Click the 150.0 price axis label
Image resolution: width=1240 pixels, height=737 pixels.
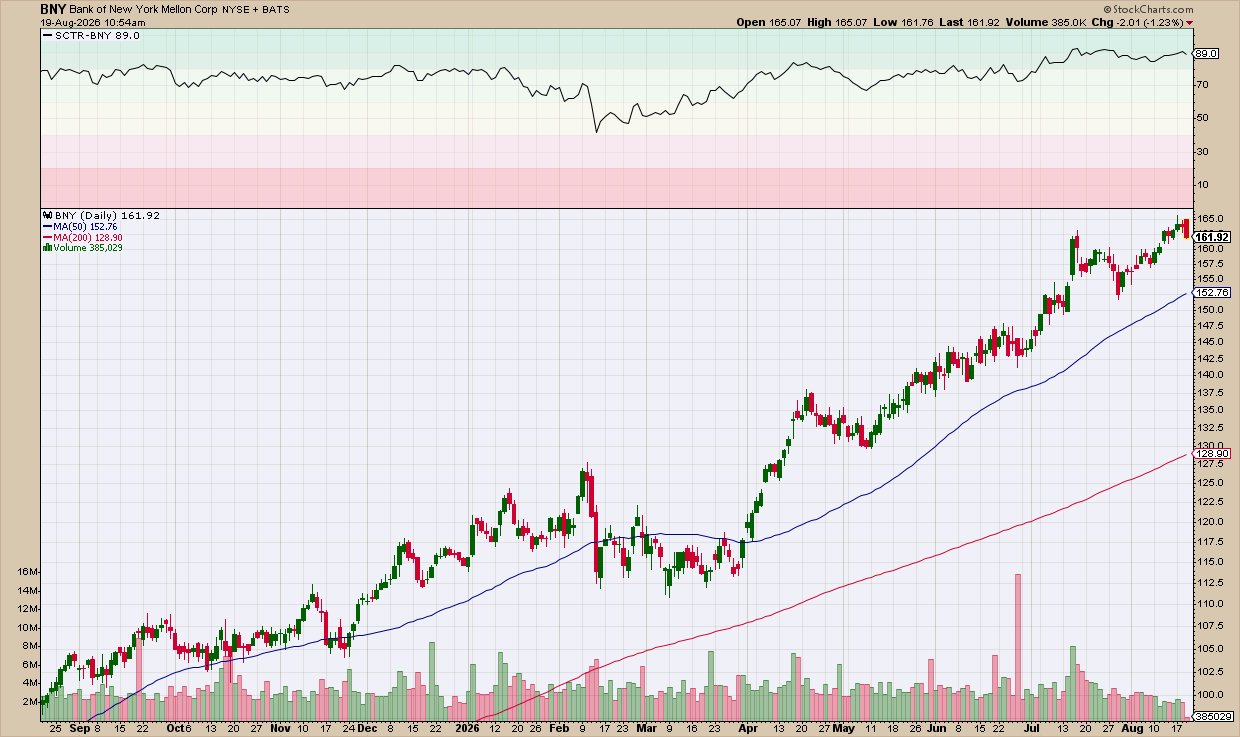tap(1209, 309)
